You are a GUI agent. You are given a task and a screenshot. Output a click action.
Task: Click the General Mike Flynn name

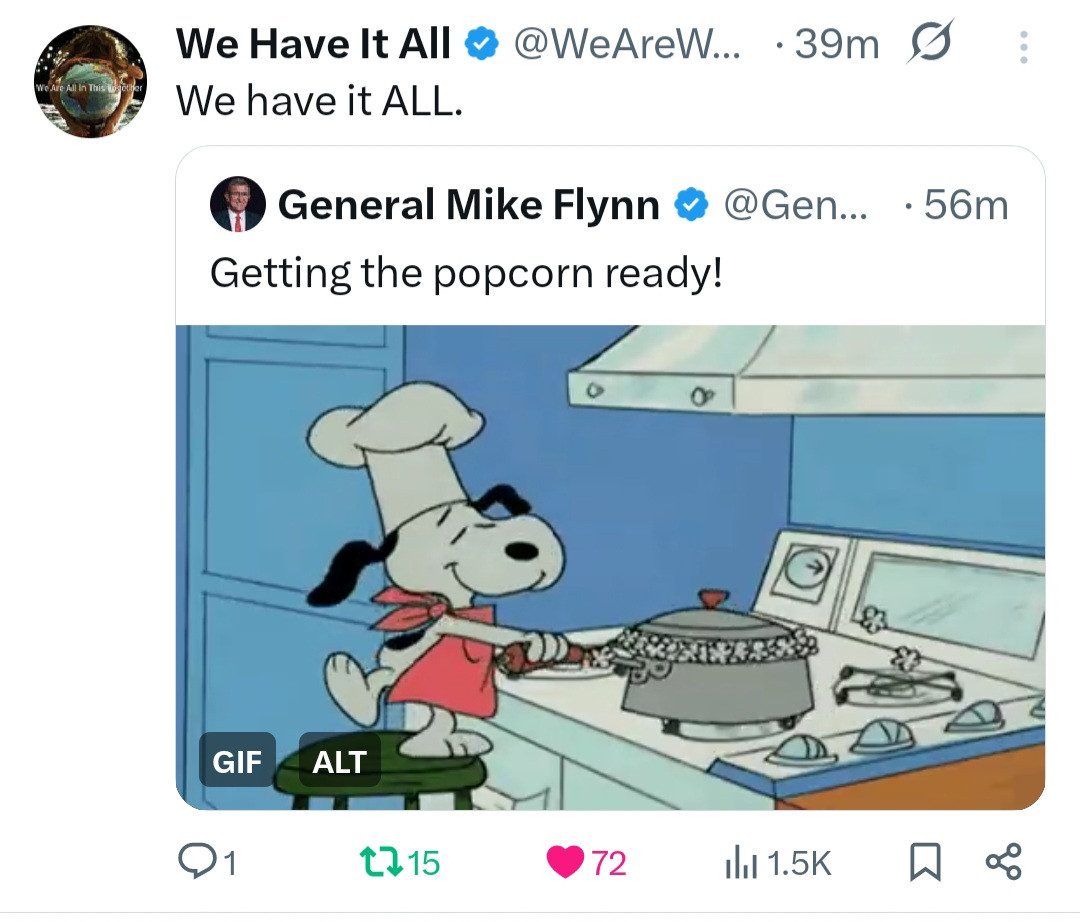pyautogui.click(x=468, y=206)
